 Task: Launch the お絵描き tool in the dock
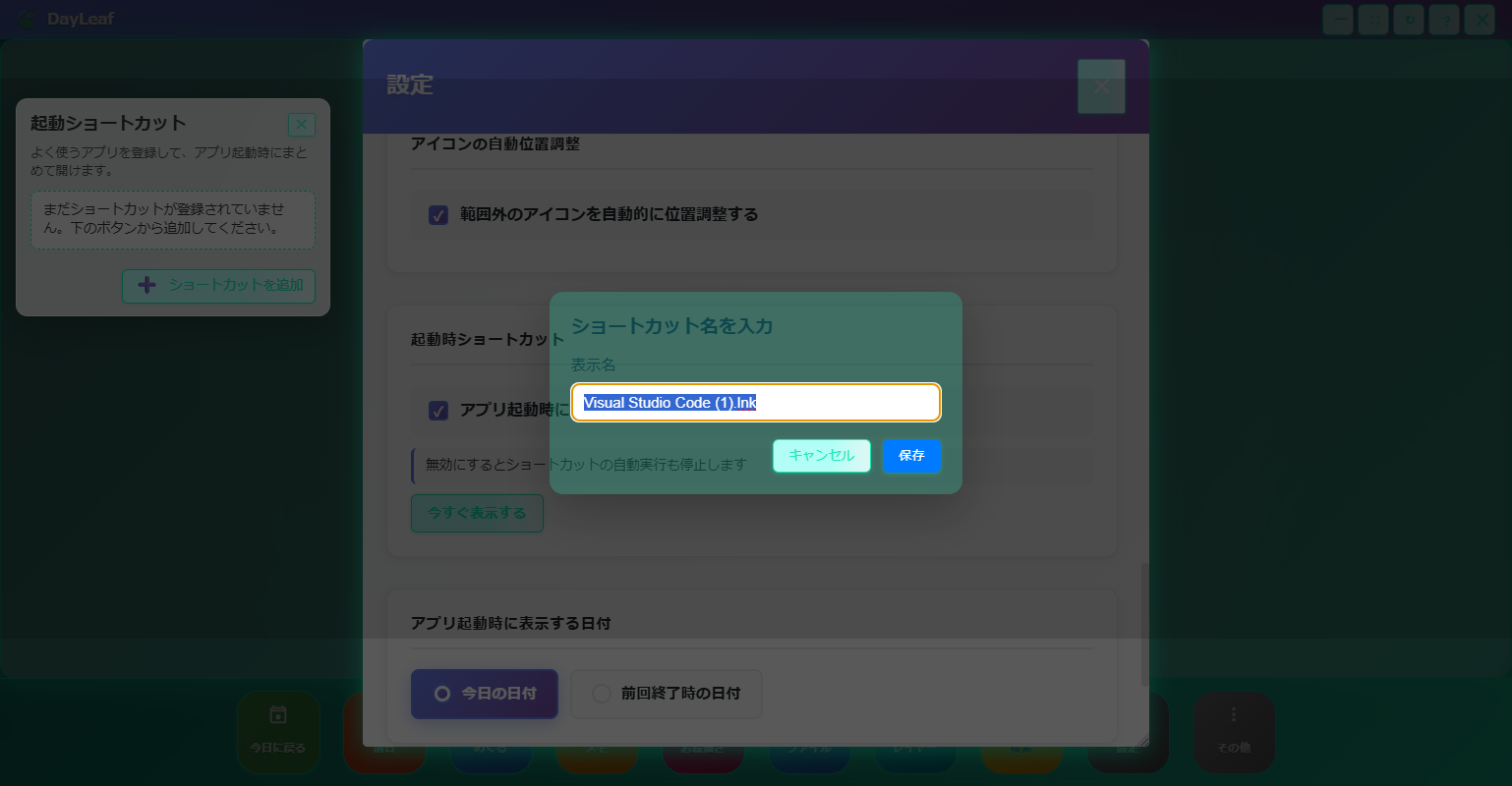[x=703, y=732]
